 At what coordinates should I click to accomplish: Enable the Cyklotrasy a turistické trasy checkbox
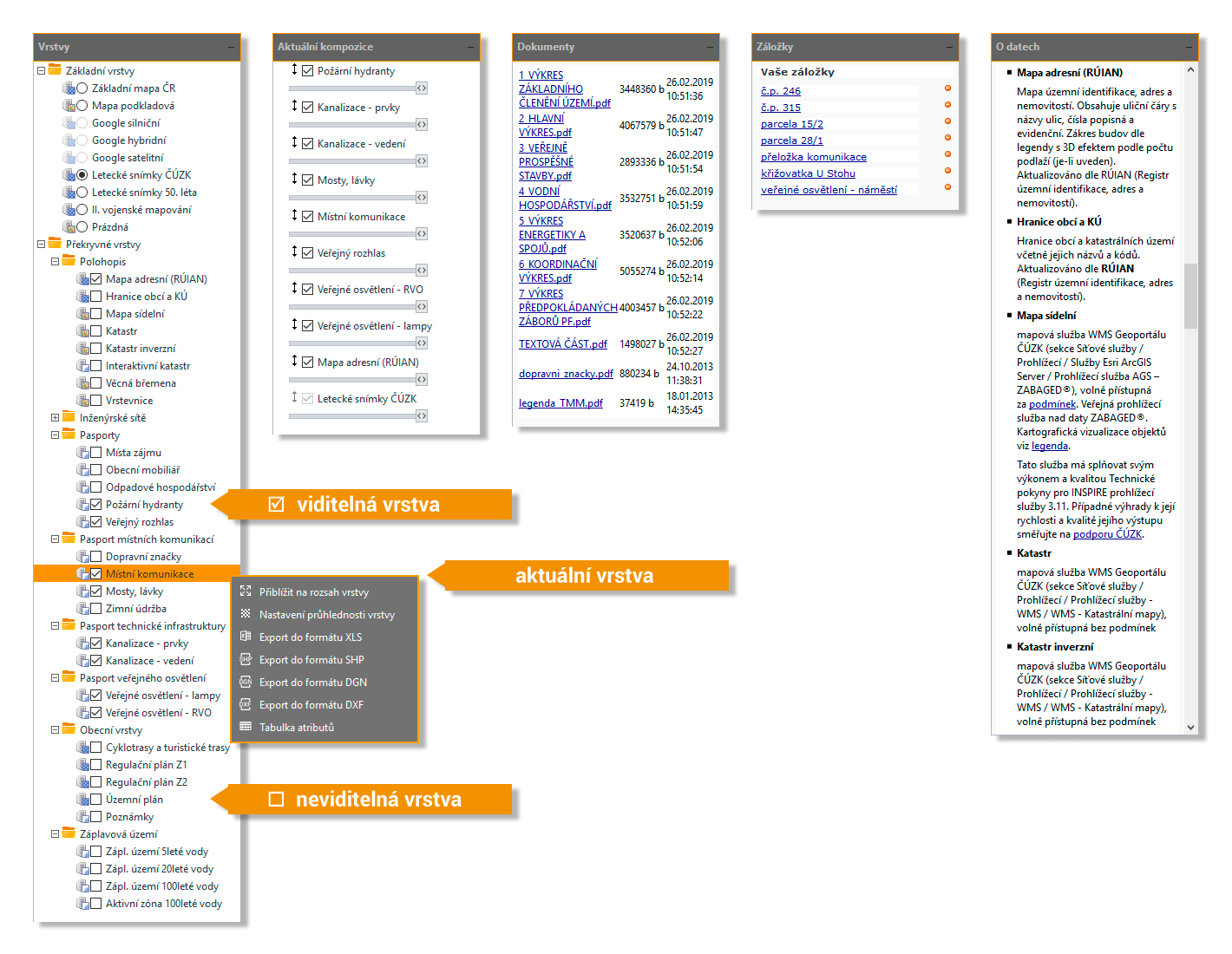tap(96, 748)
